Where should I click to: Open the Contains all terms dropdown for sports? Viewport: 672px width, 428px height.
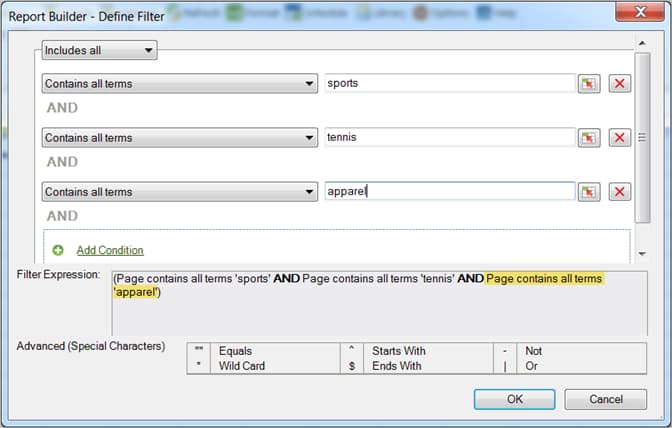(180, 84)
